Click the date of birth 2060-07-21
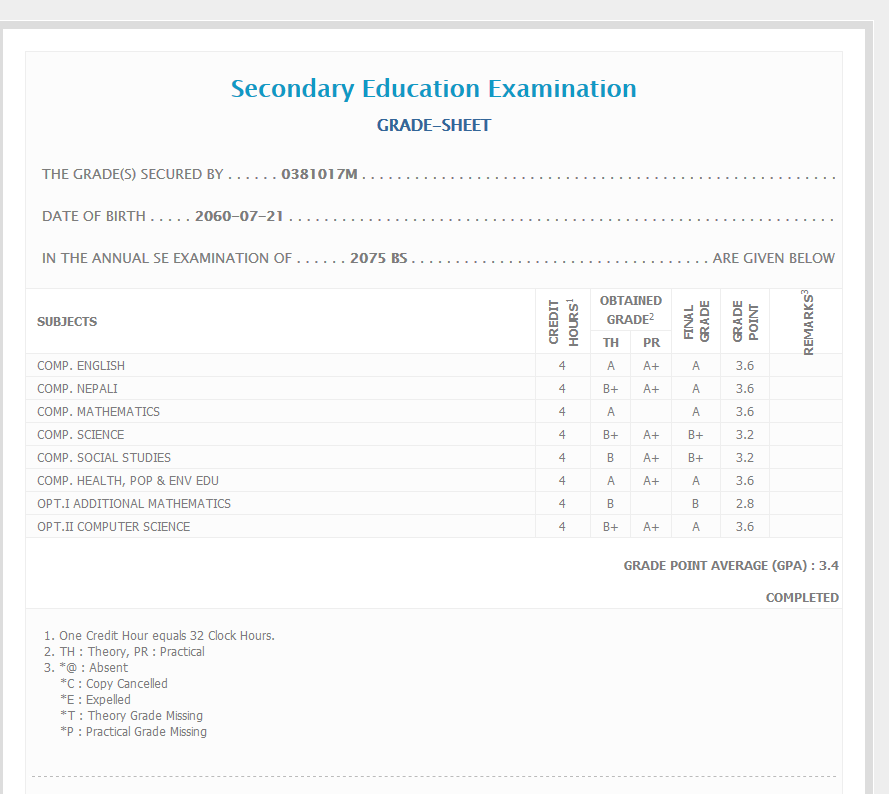 pyautogui.click(x=240, y=216)
